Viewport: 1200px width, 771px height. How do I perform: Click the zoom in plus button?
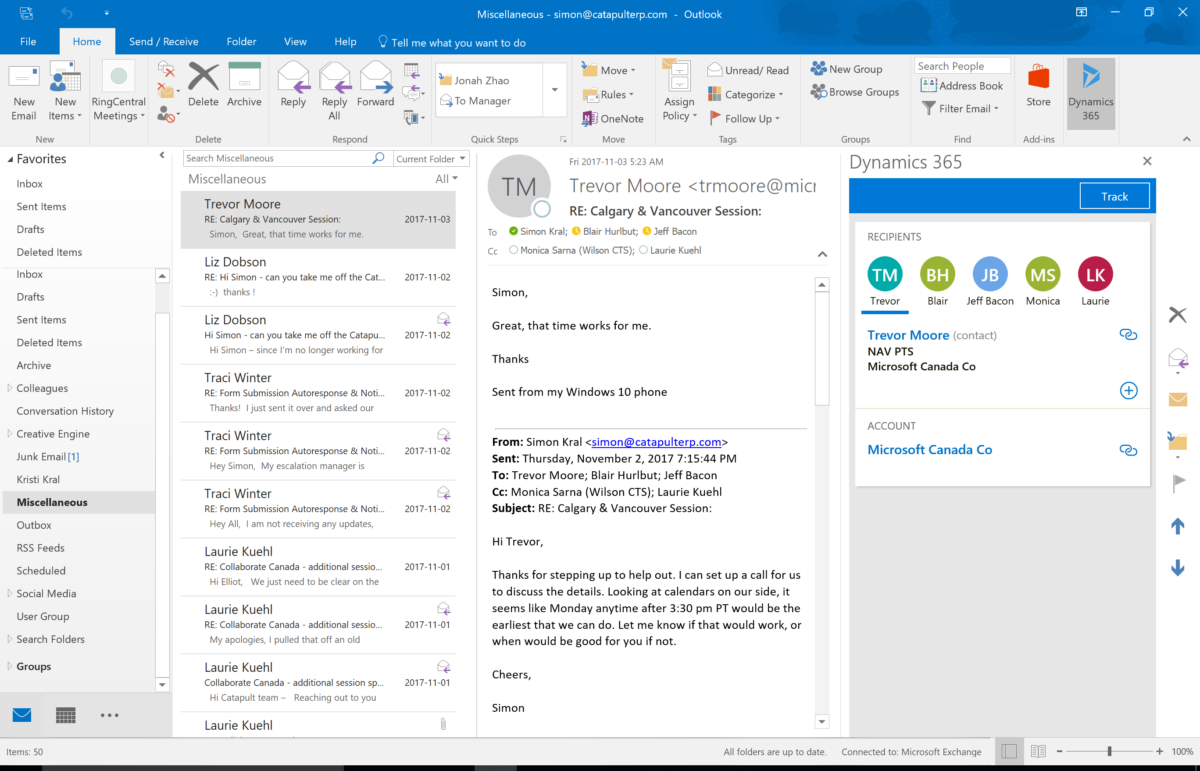coord(1158,751)
